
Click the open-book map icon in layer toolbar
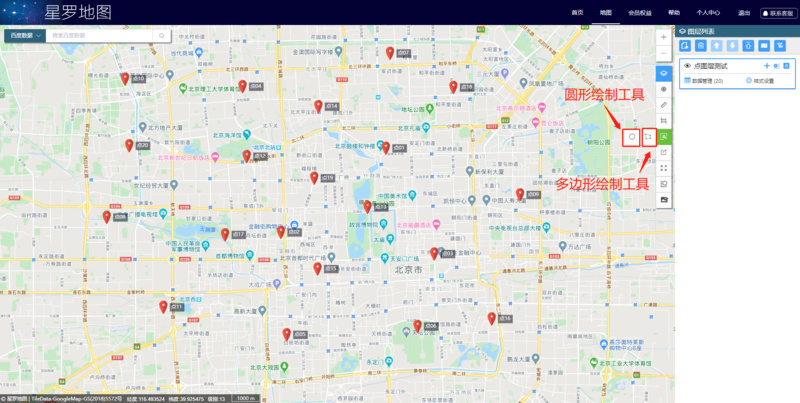pos(764,46)
